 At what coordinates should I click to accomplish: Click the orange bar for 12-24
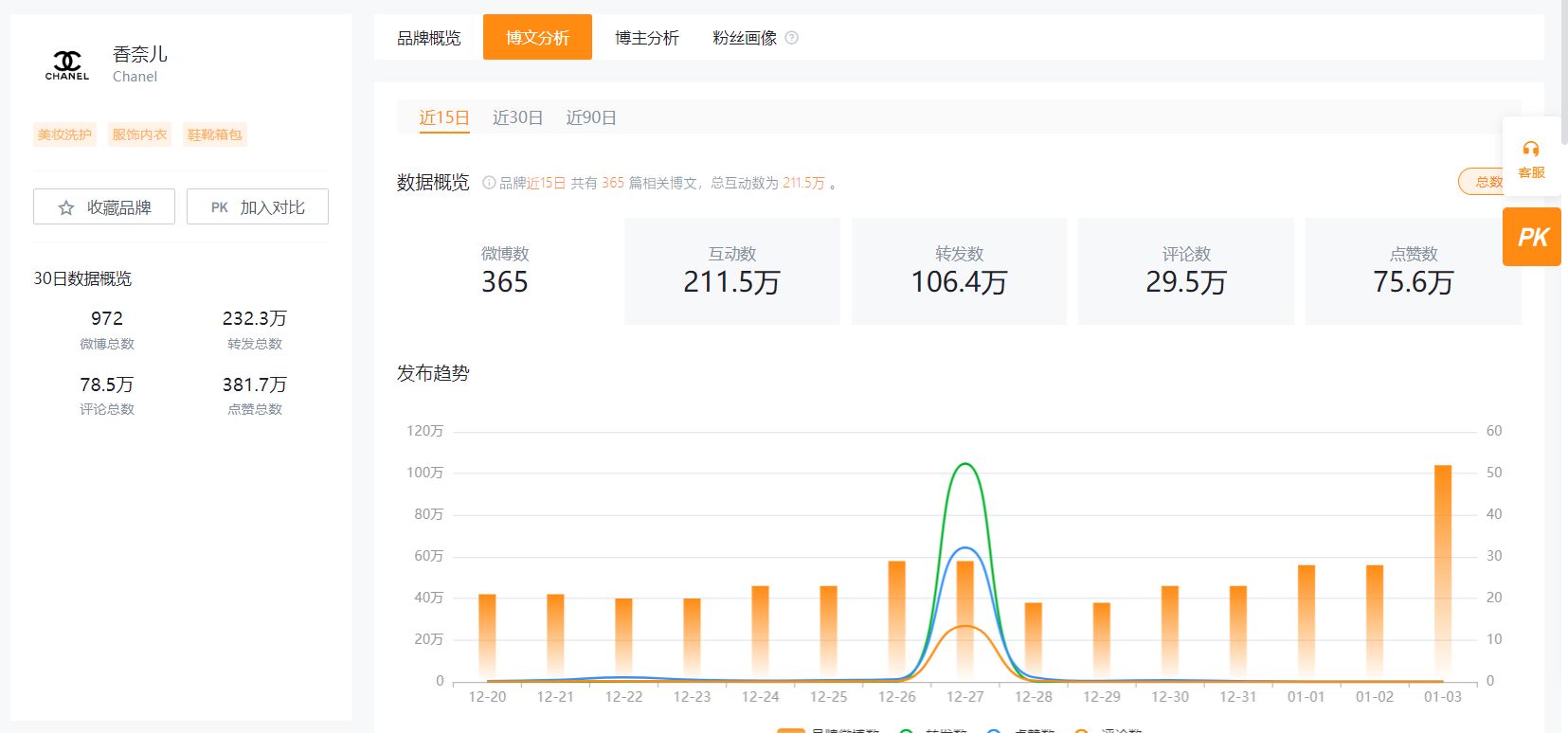760,634
